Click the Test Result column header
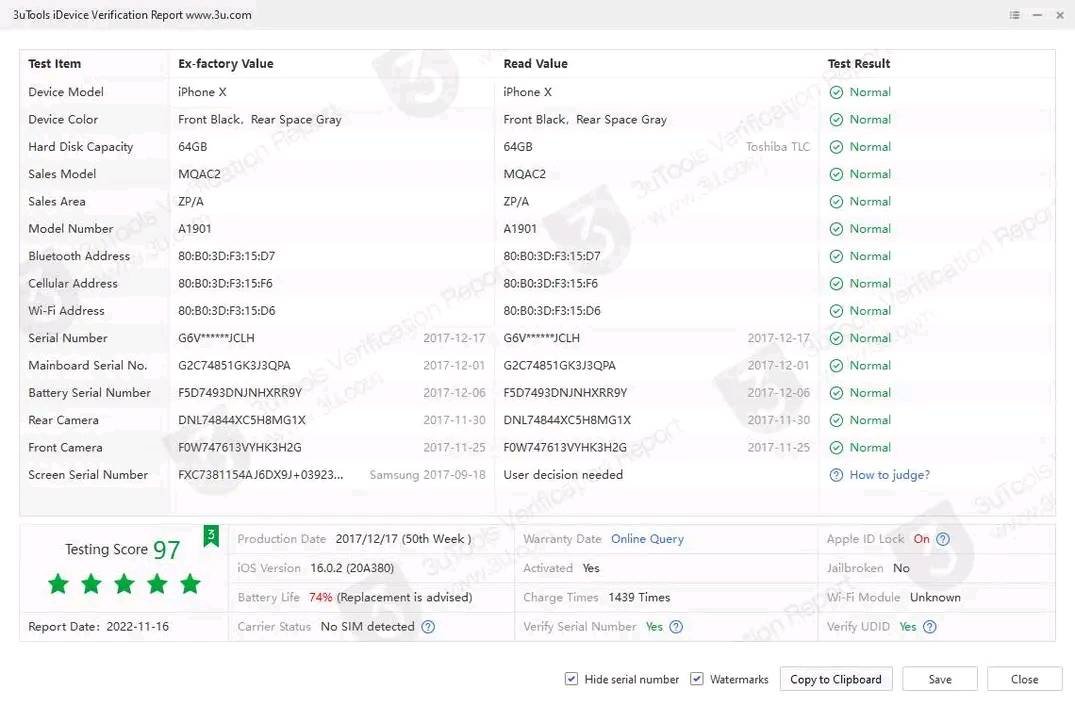1075x706 pixels. pos(858,64)
